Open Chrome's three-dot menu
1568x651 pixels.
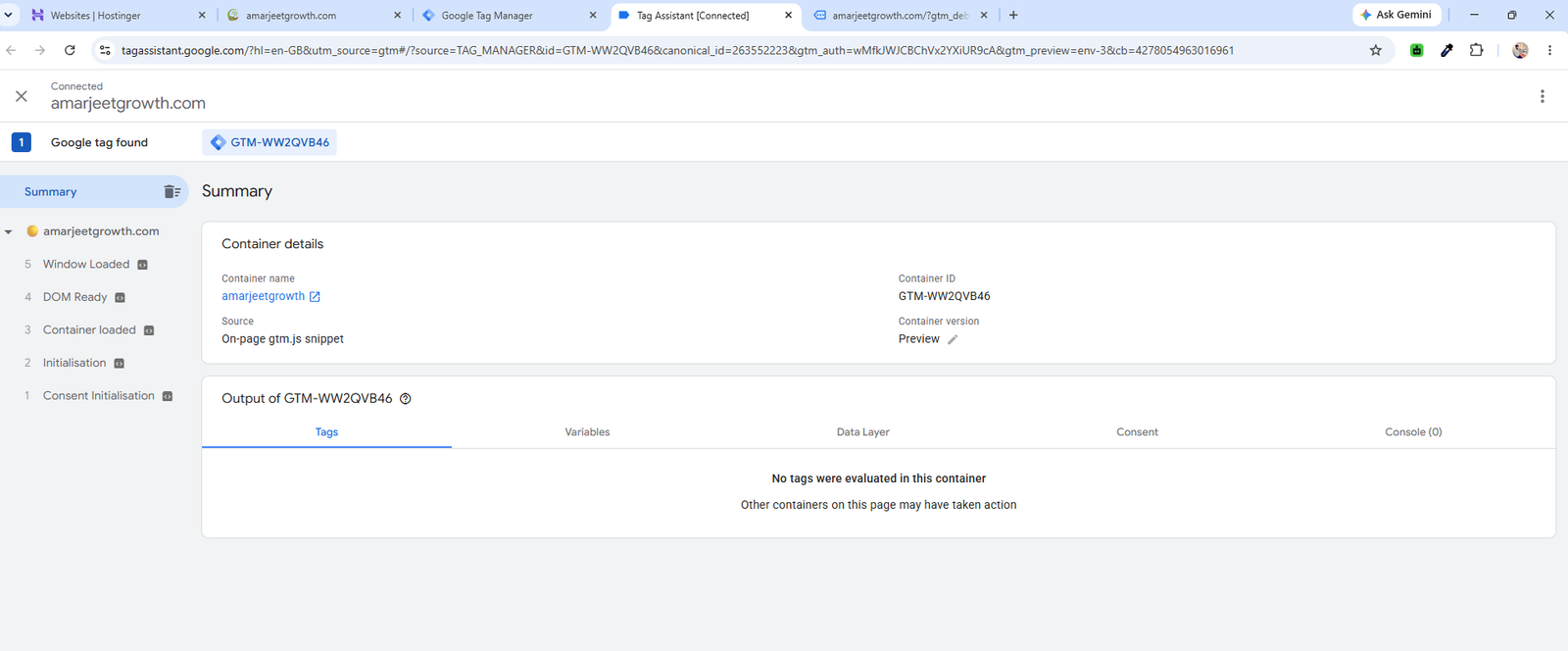click(x=1549, y=50)
